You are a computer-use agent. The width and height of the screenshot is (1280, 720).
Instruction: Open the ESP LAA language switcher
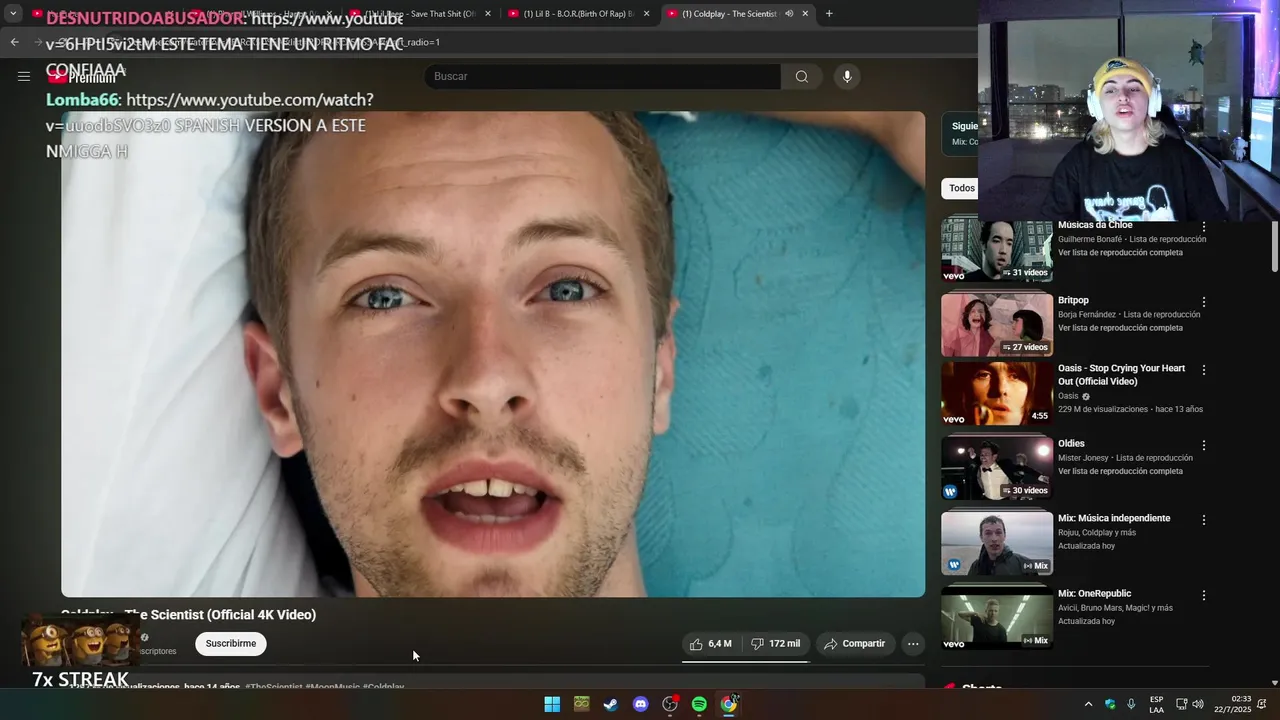pyautogui.click(x=1156, y=704)
